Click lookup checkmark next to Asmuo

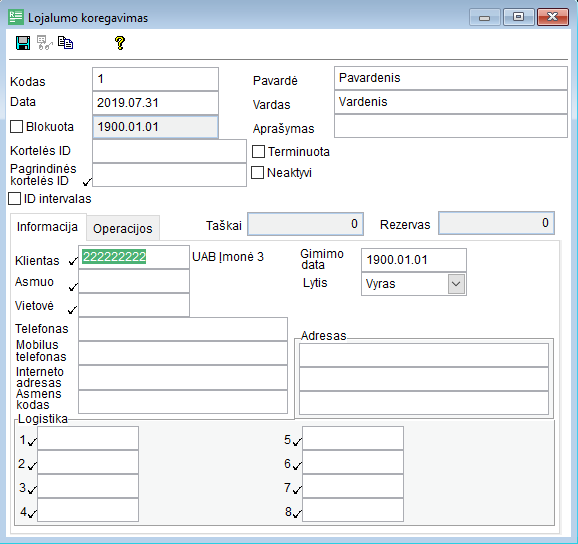point(73,286)
